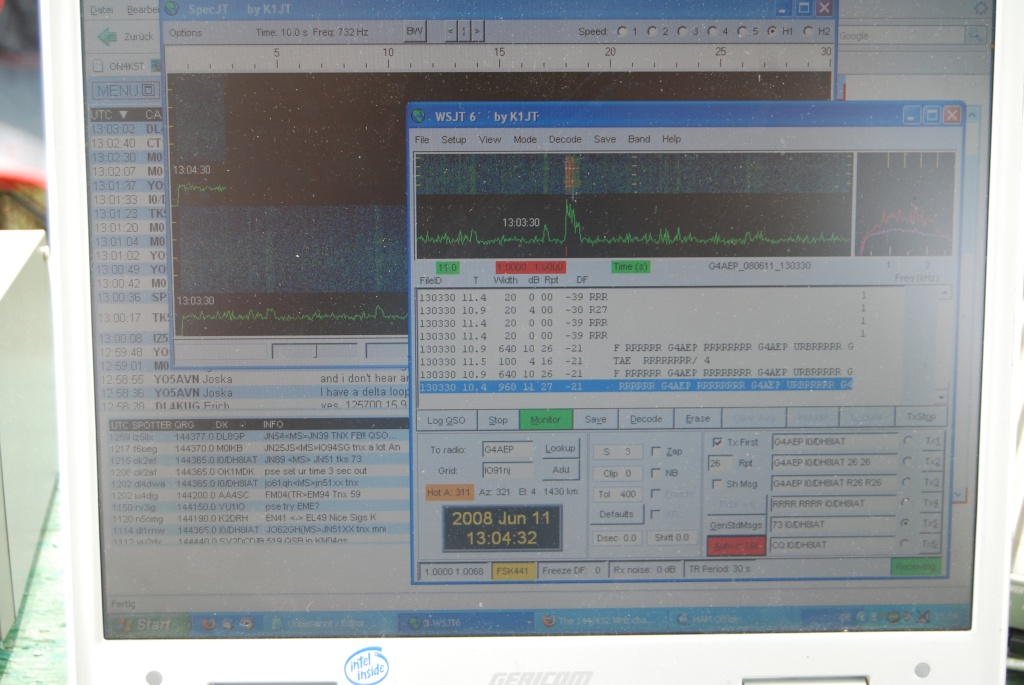Select highlighted decode line 130330 10.4 960
Image resolution: width=1024 pixels, height=685 pixels.
(635, 387)
